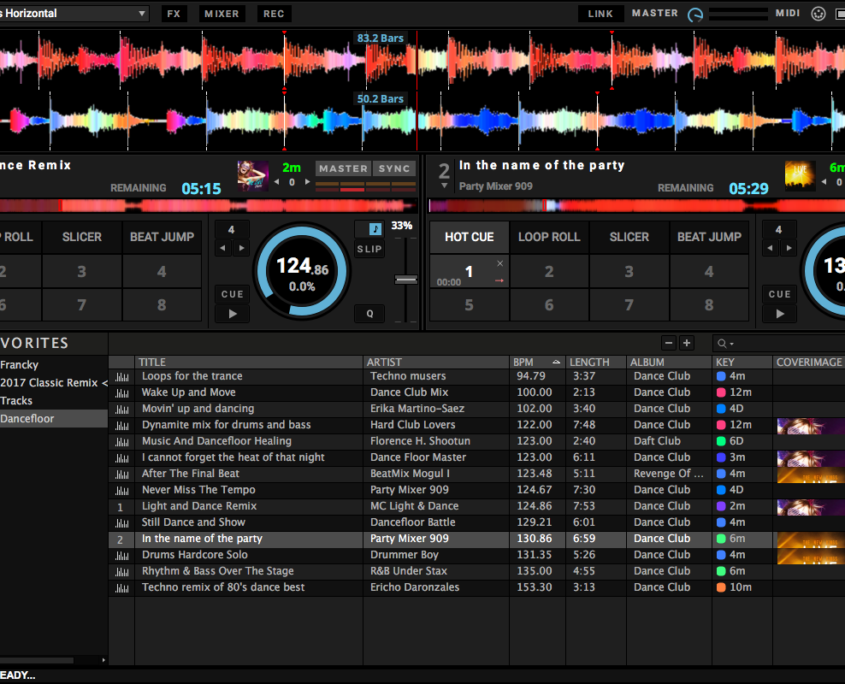This screenshot has height=684, width=845.
Task: Toggle quantize Q button on deck 1
Action: [x=370, y=314]
